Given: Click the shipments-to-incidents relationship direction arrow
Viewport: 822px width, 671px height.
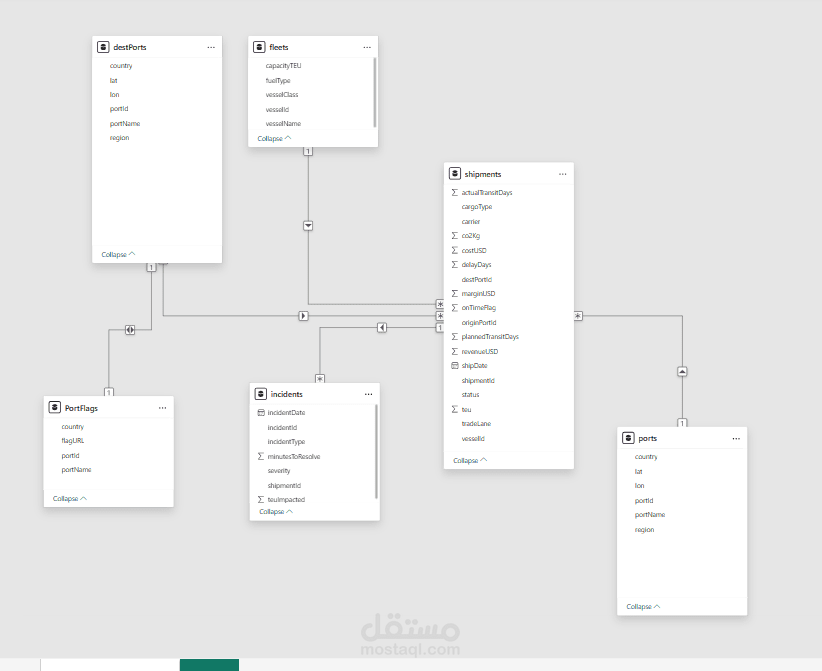Looking at the screenshot, I should click(x=382, y=328).
